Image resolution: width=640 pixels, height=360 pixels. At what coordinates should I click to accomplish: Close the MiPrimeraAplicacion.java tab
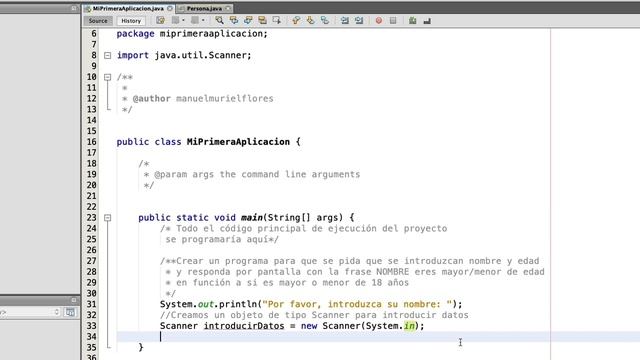coord(170,8)
